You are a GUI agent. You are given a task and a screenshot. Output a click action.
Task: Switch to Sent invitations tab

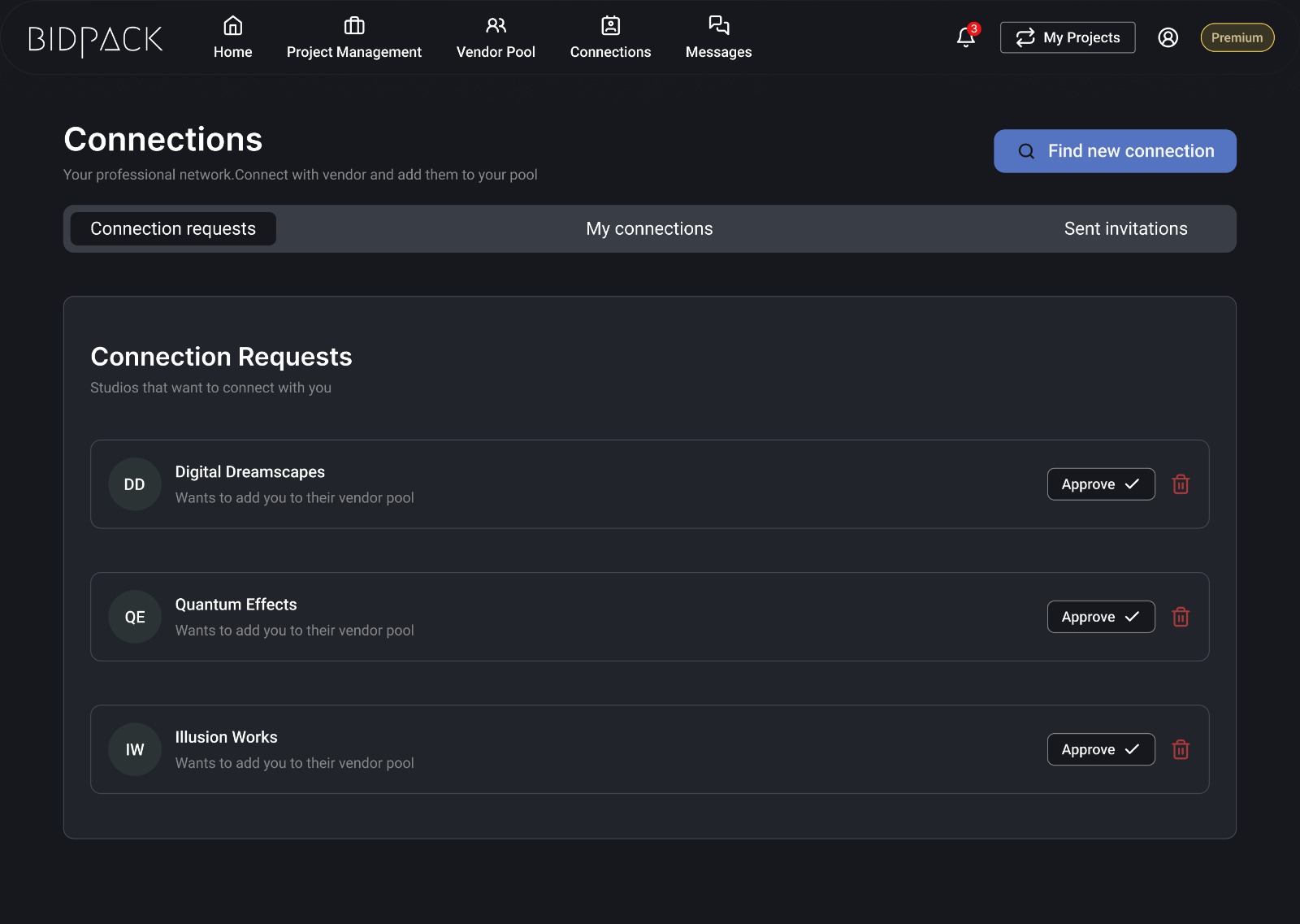(x=1125, y=229)
